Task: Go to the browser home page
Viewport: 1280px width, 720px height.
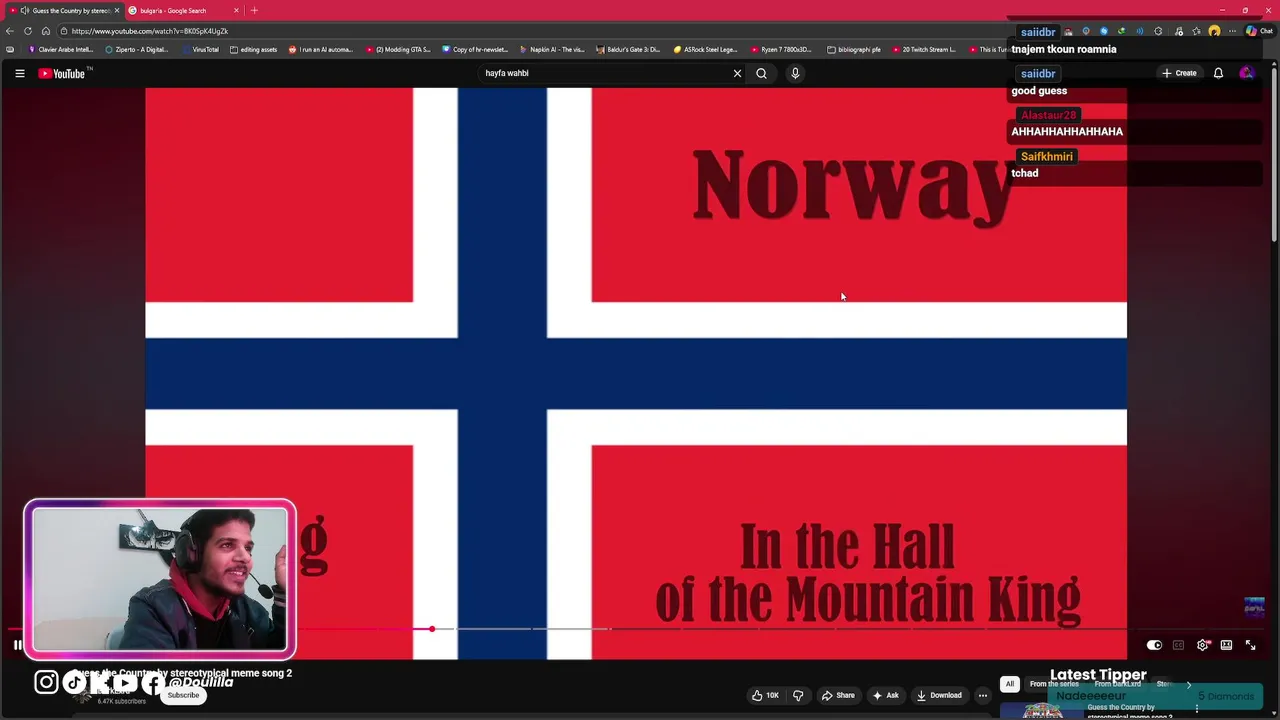Action: tap(45, 31)
